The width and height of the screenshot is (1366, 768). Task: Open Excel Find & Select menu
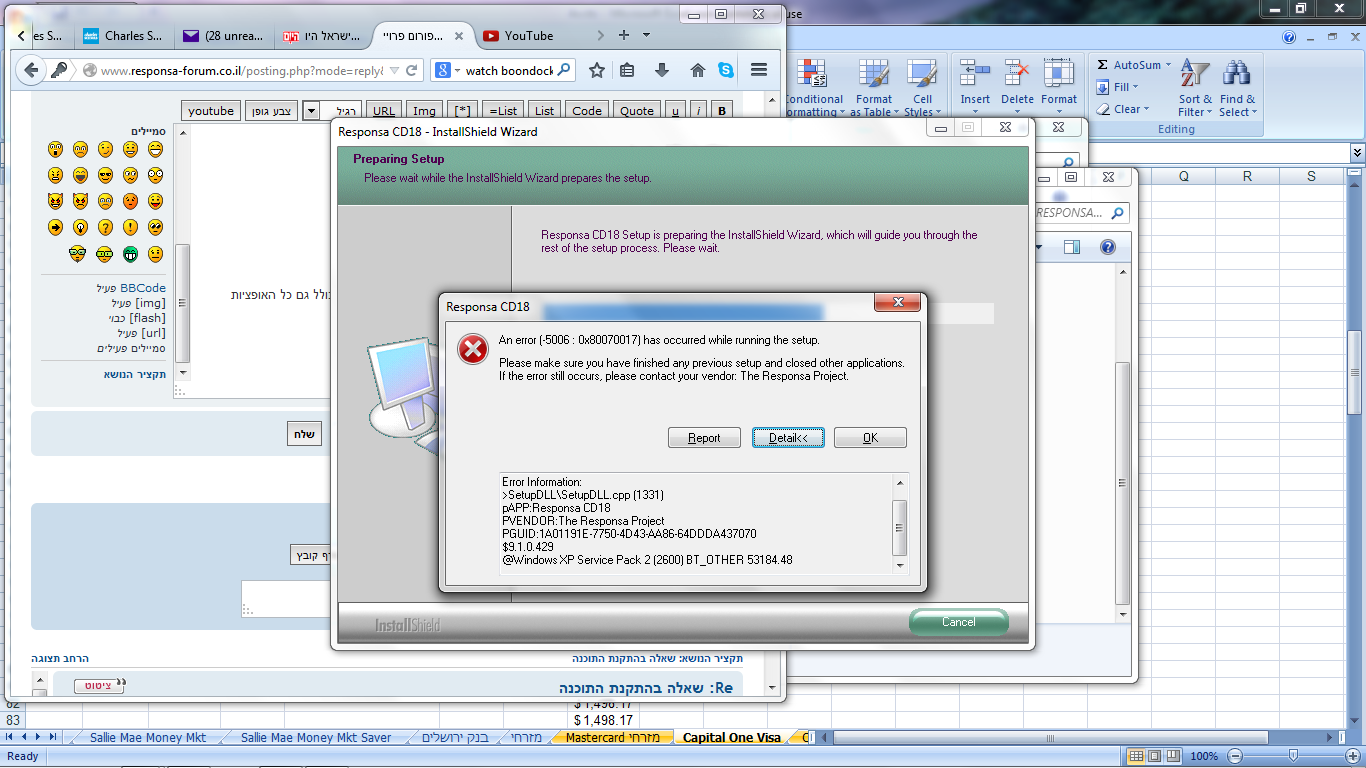coord(1238,88)
